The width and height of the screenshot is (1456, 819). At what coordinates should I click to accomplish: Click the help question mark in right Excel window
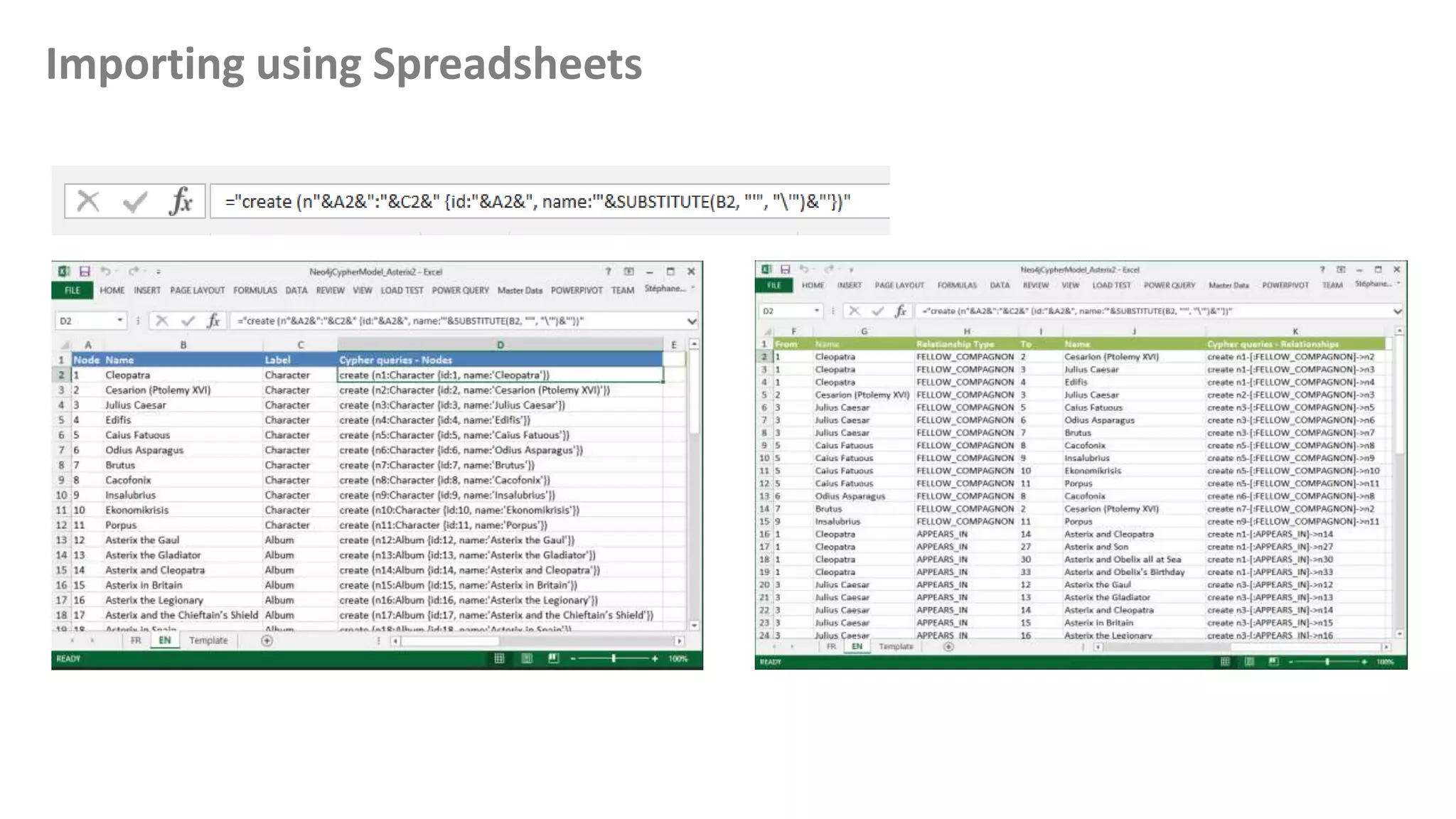click(1322, 269)
